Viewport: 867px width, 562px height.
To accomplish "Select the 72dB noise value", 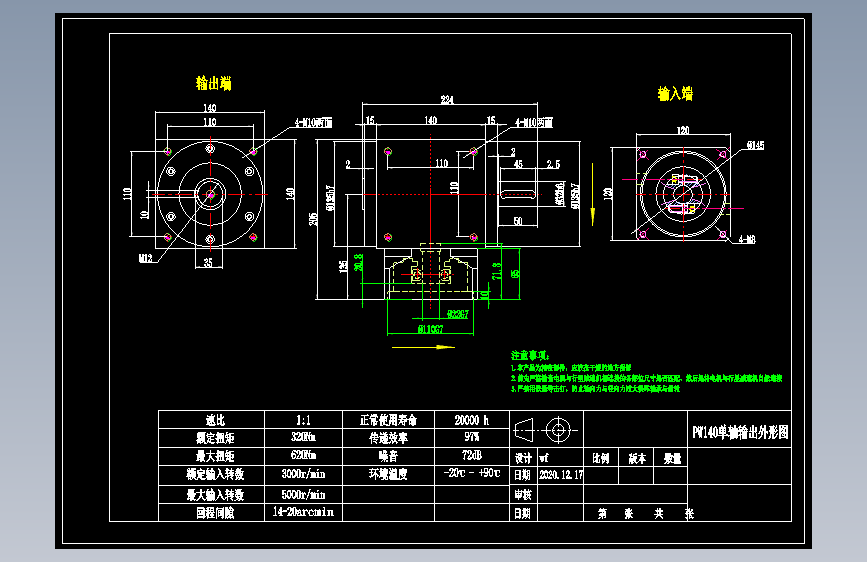I will click(x=472, y=455).
